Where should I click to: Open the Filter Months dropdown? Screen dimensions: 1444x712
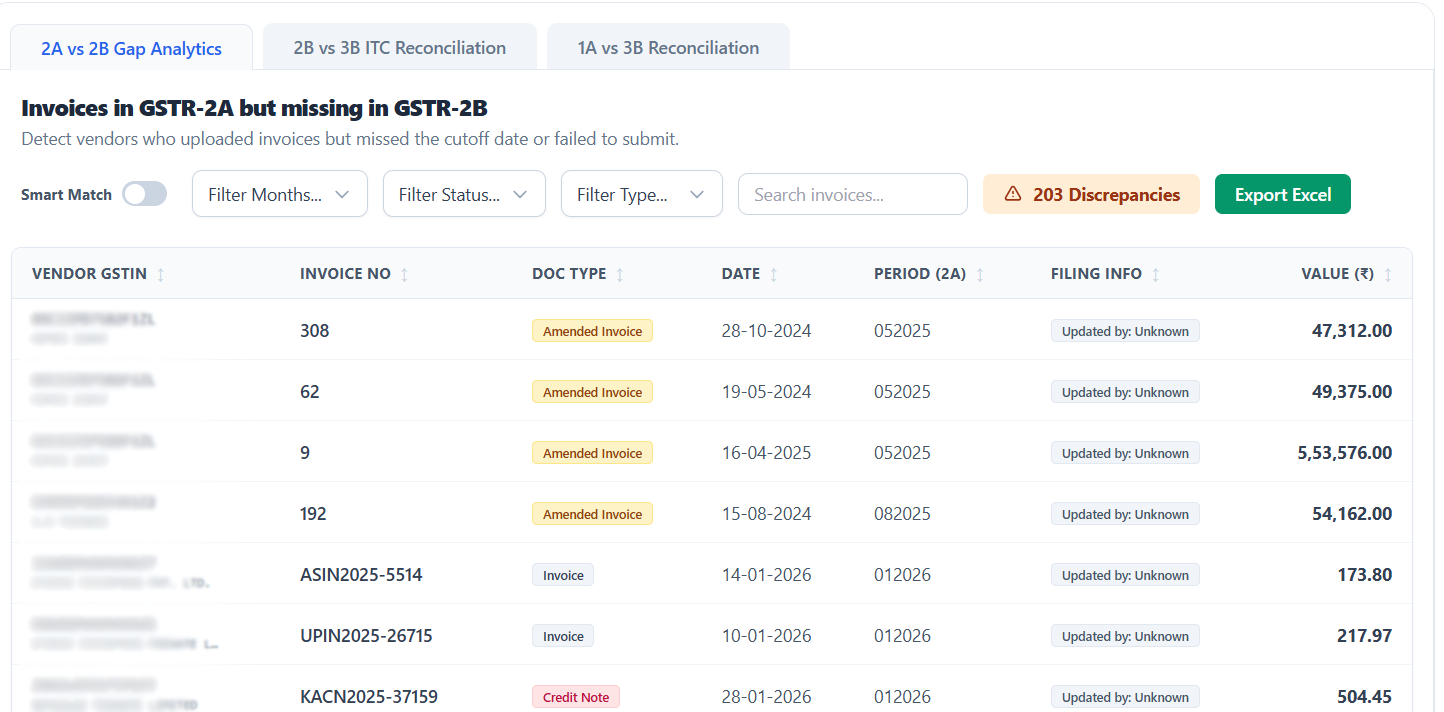click(279, 194)
